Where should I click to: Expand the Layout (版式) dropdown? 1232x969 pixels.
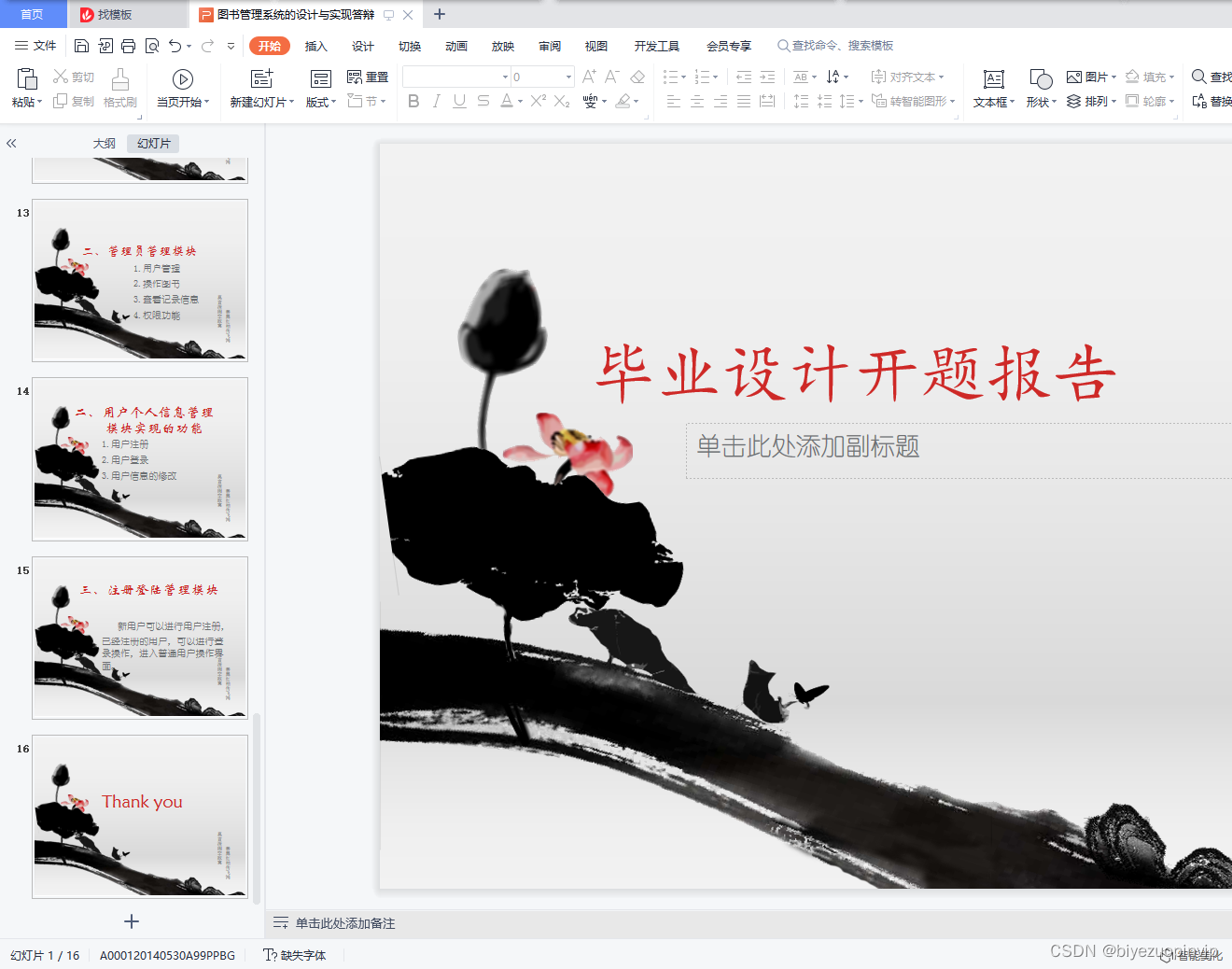(x=321, y=102)
